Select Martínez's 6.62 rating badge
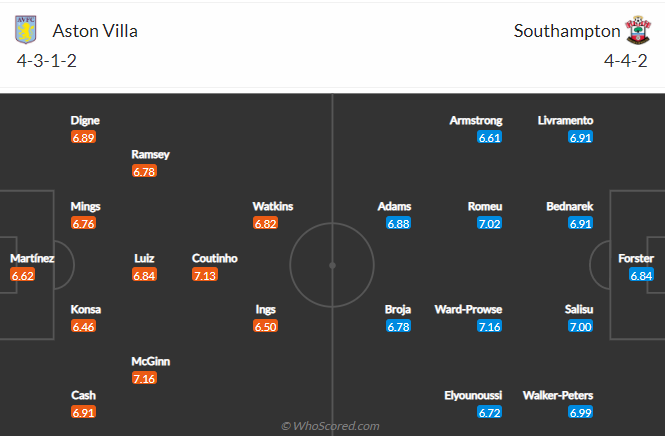Screen dimensions: 665x436 pyautogui.click(x=22, y=276)
